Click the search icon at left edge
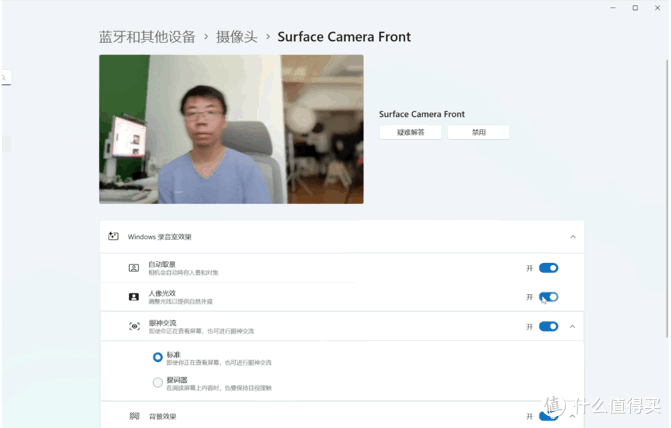This screenshot has height=428, width=671. click(x=3, y=77)
